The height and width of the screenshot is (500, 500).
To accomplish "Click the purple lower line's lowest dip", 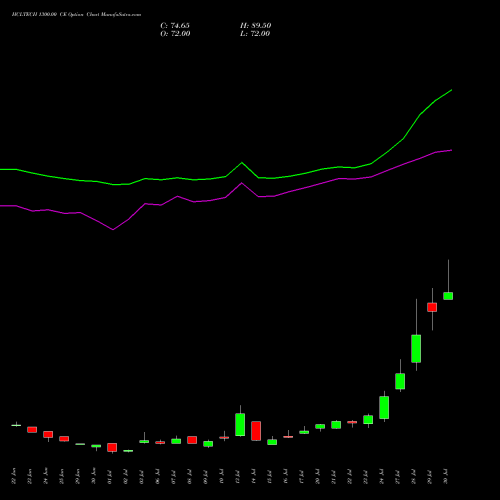I will [113, 230].
